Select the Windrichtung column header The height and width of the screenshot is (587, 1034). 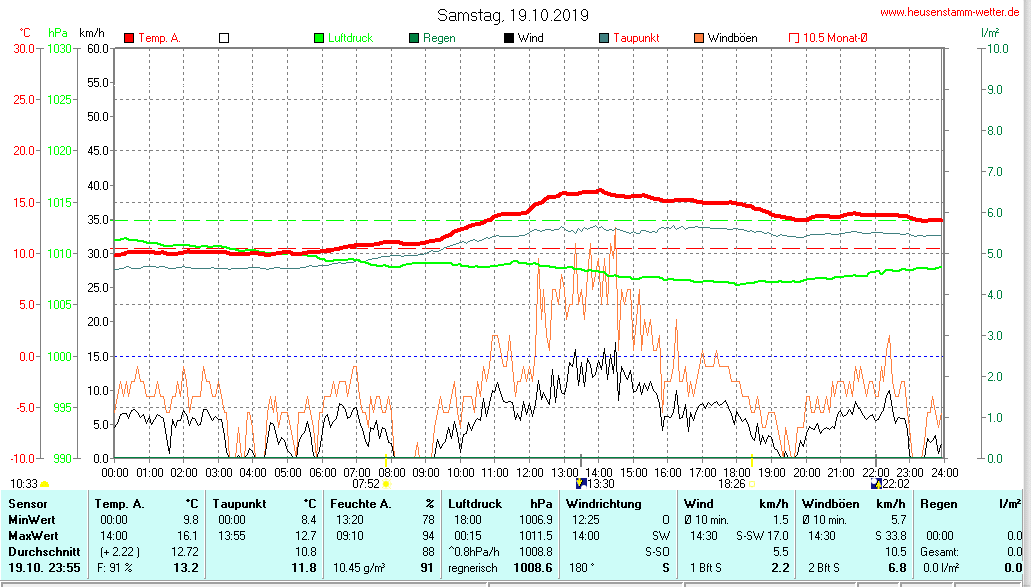603,504
